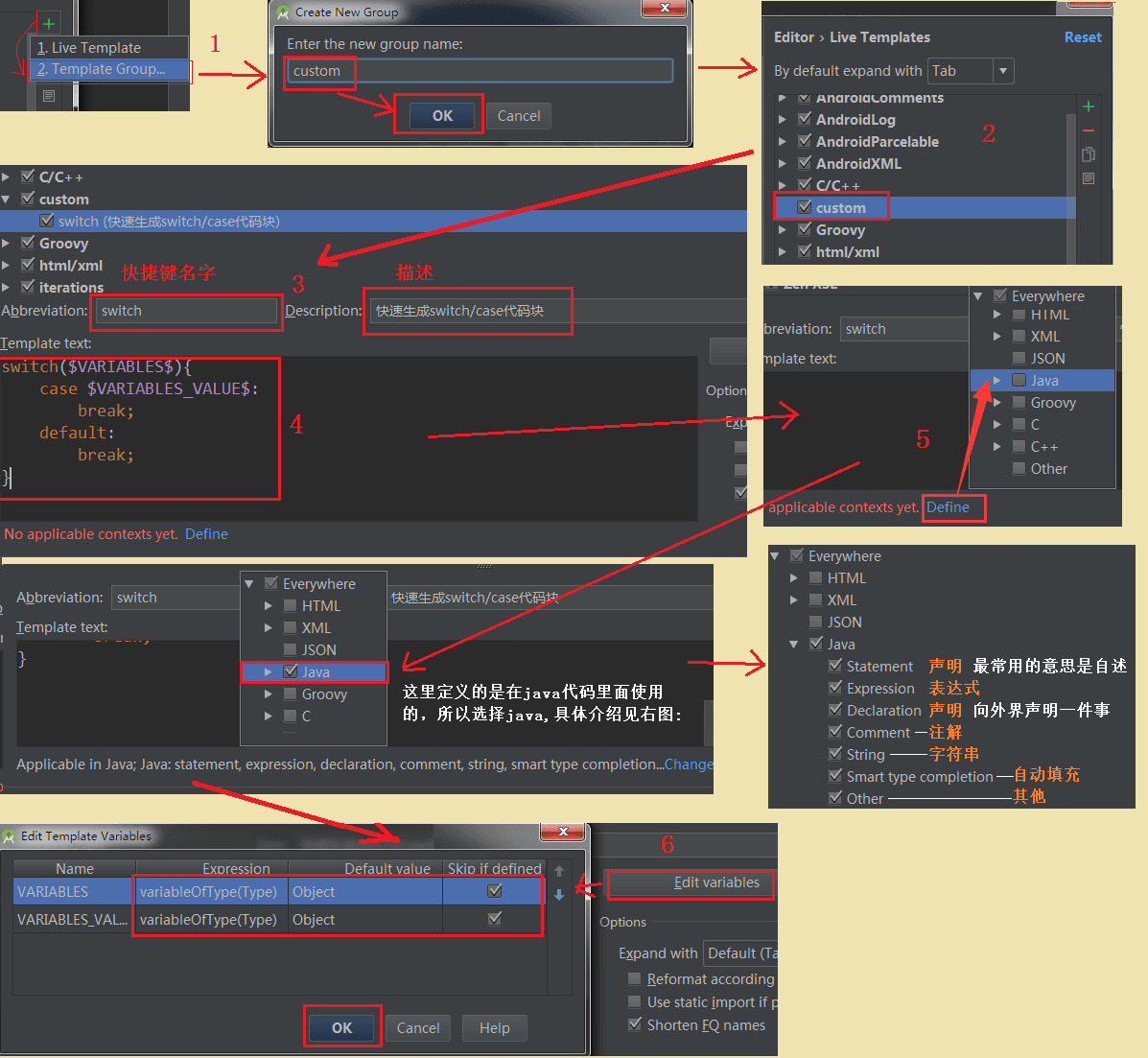This screenshot has width=1148, height=1058.
Task: Expand the iterations template group
Action: (6, 287)
